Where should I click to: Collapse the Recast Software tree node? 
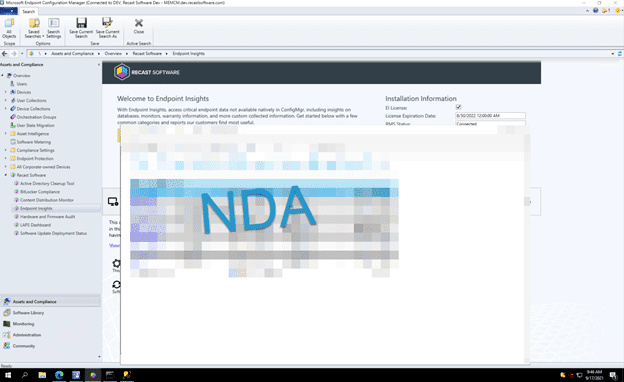(6, 175)
